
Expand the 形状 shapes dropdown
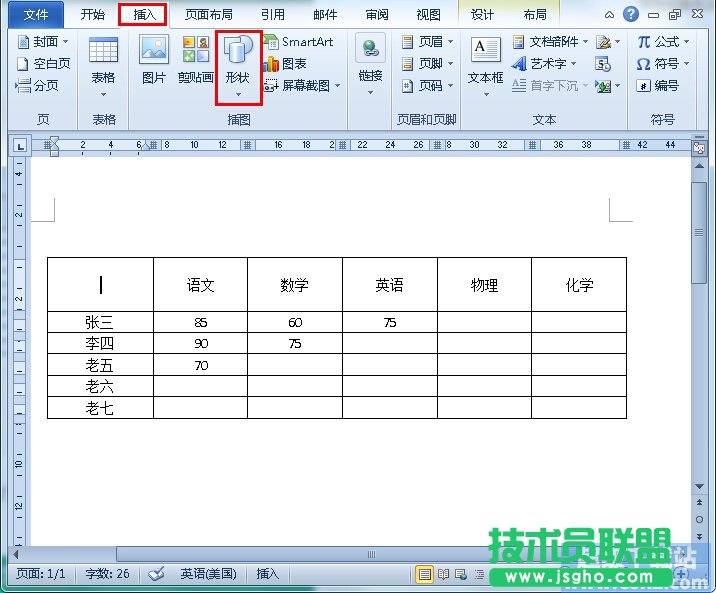tap(238, 93)
